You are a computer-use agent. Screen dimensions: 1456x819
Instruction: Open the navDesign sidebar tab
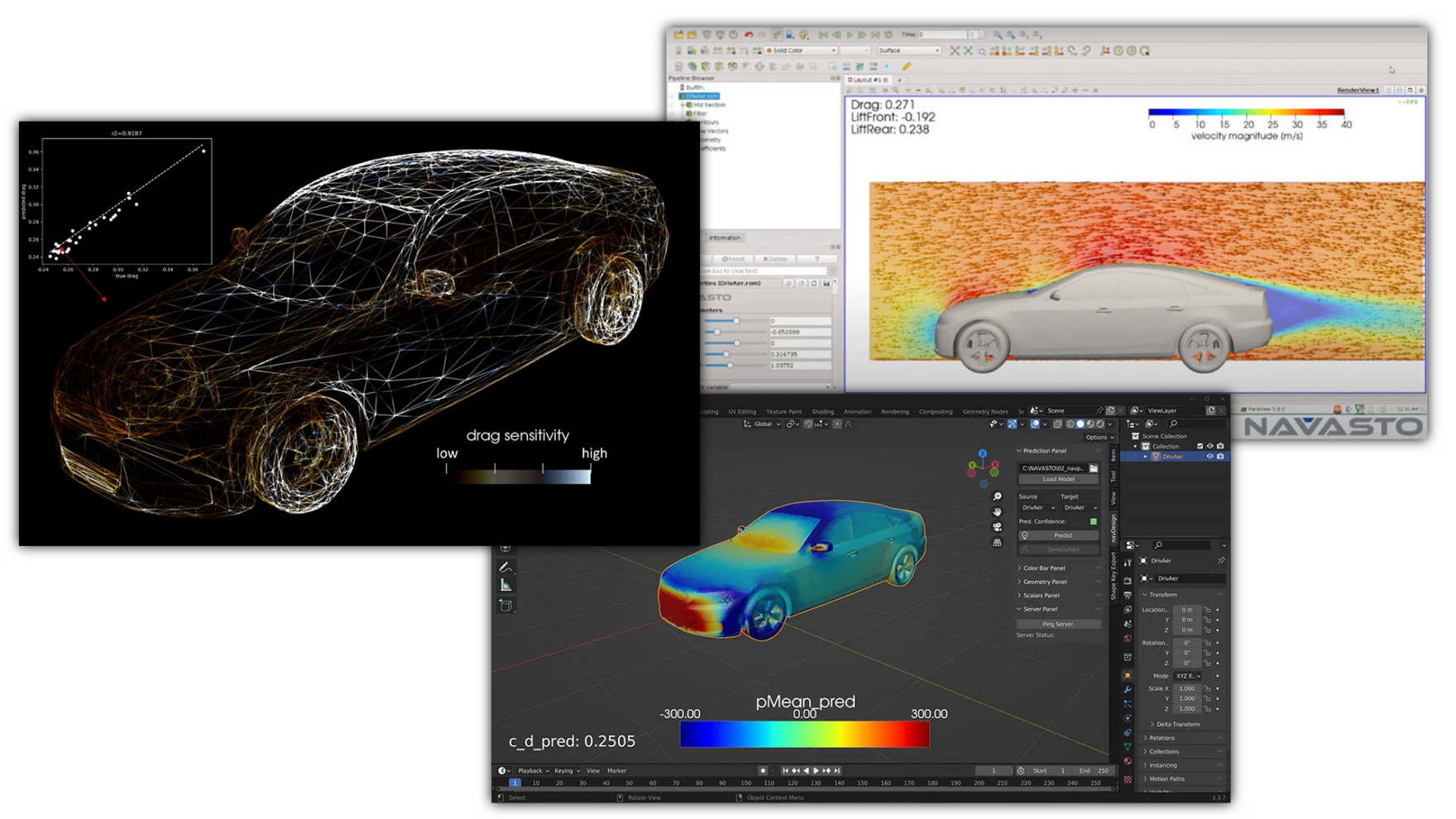pos(1114,528)
